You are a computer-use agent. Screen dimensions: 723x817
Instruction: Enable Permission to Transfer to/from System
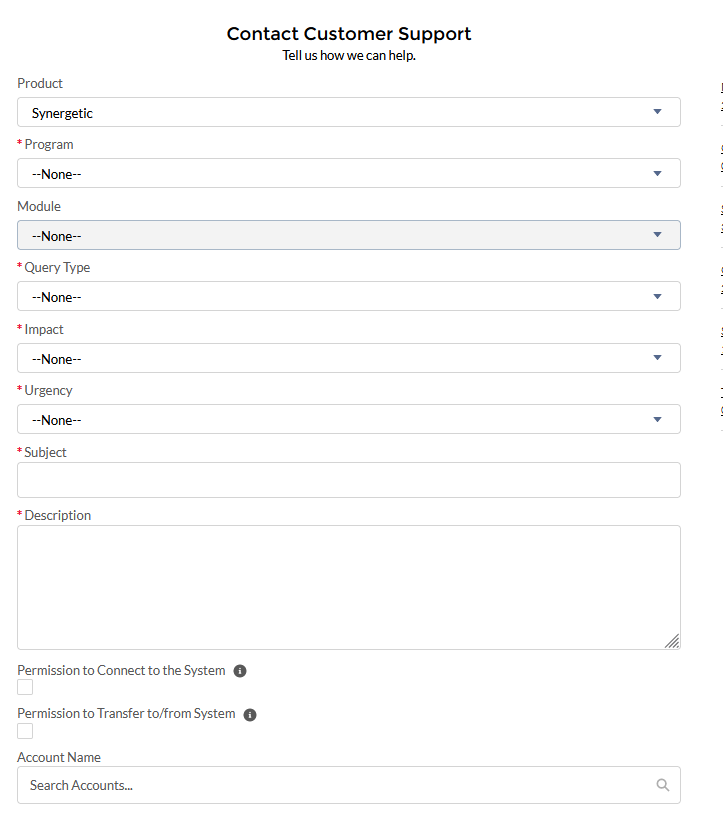point(24,731)
